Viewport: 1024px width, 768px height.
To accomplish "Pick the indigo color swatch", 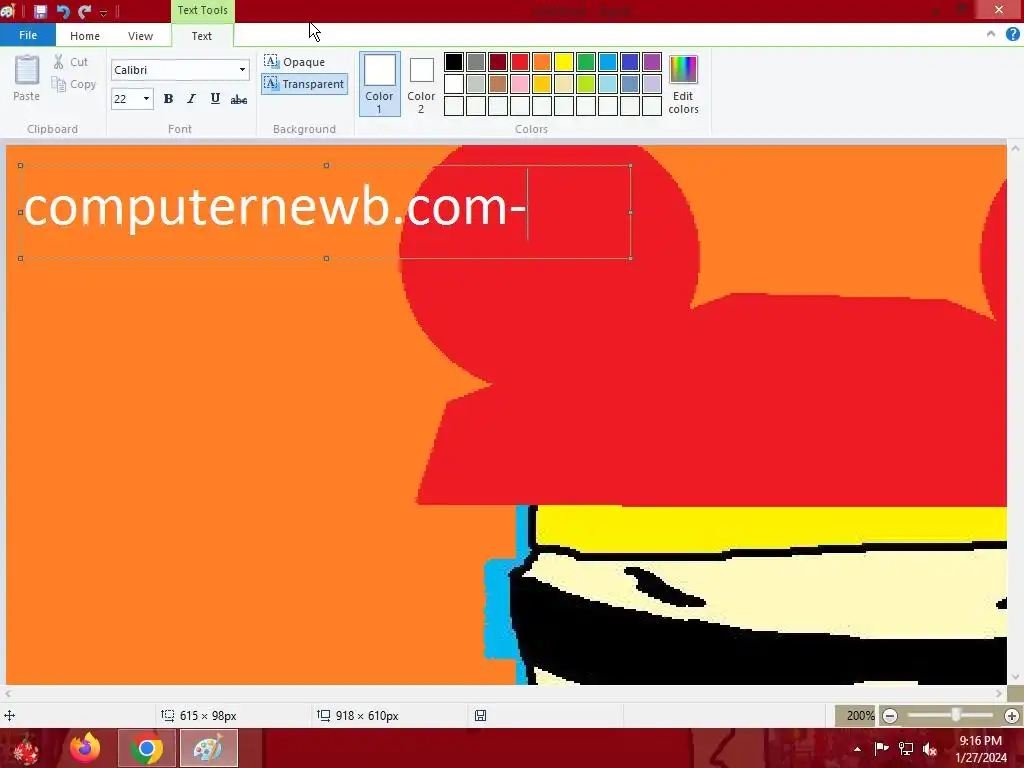I will tap(630, 62).
